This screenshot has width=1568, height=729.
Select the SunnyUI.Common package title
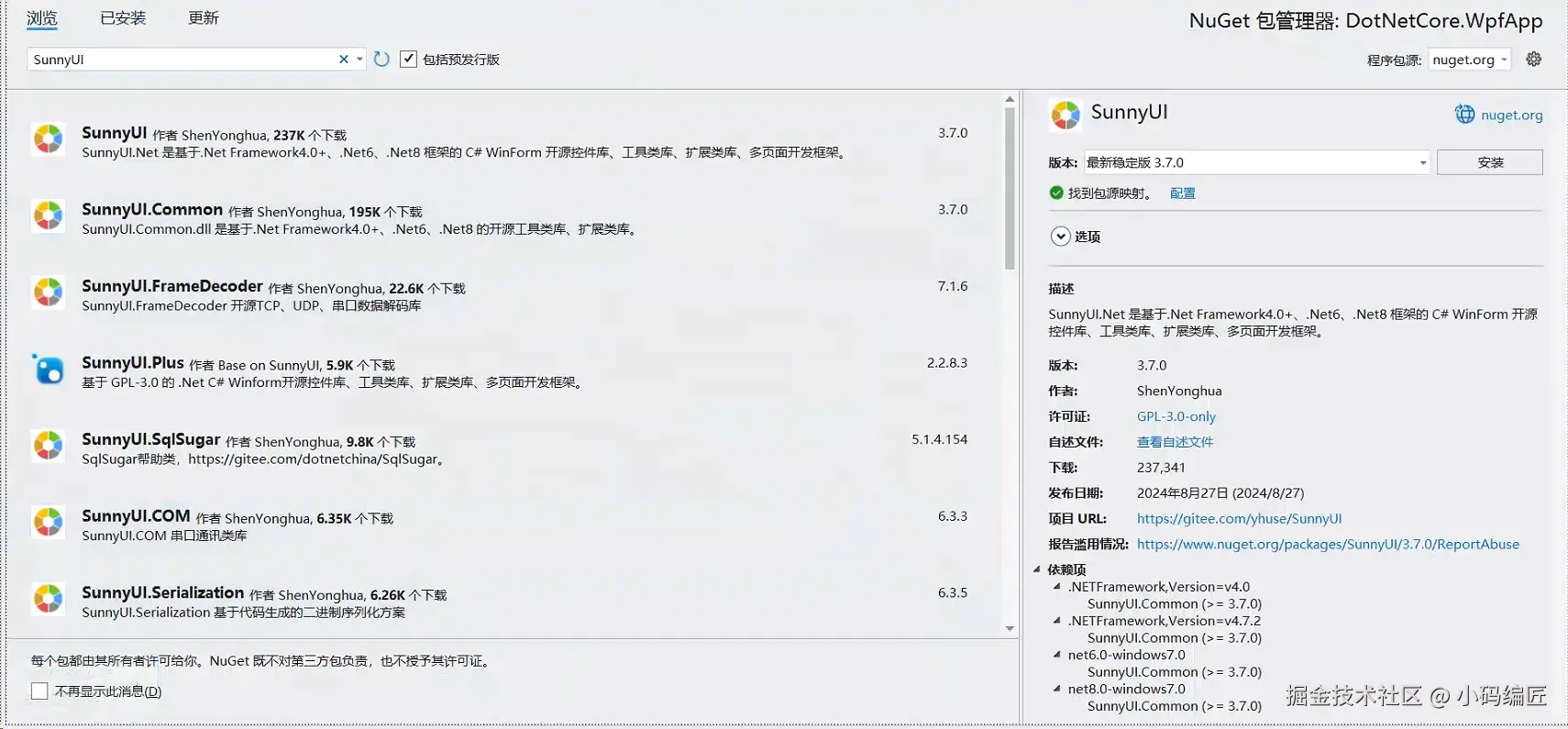pyautogui.click(x=152, y=209)
